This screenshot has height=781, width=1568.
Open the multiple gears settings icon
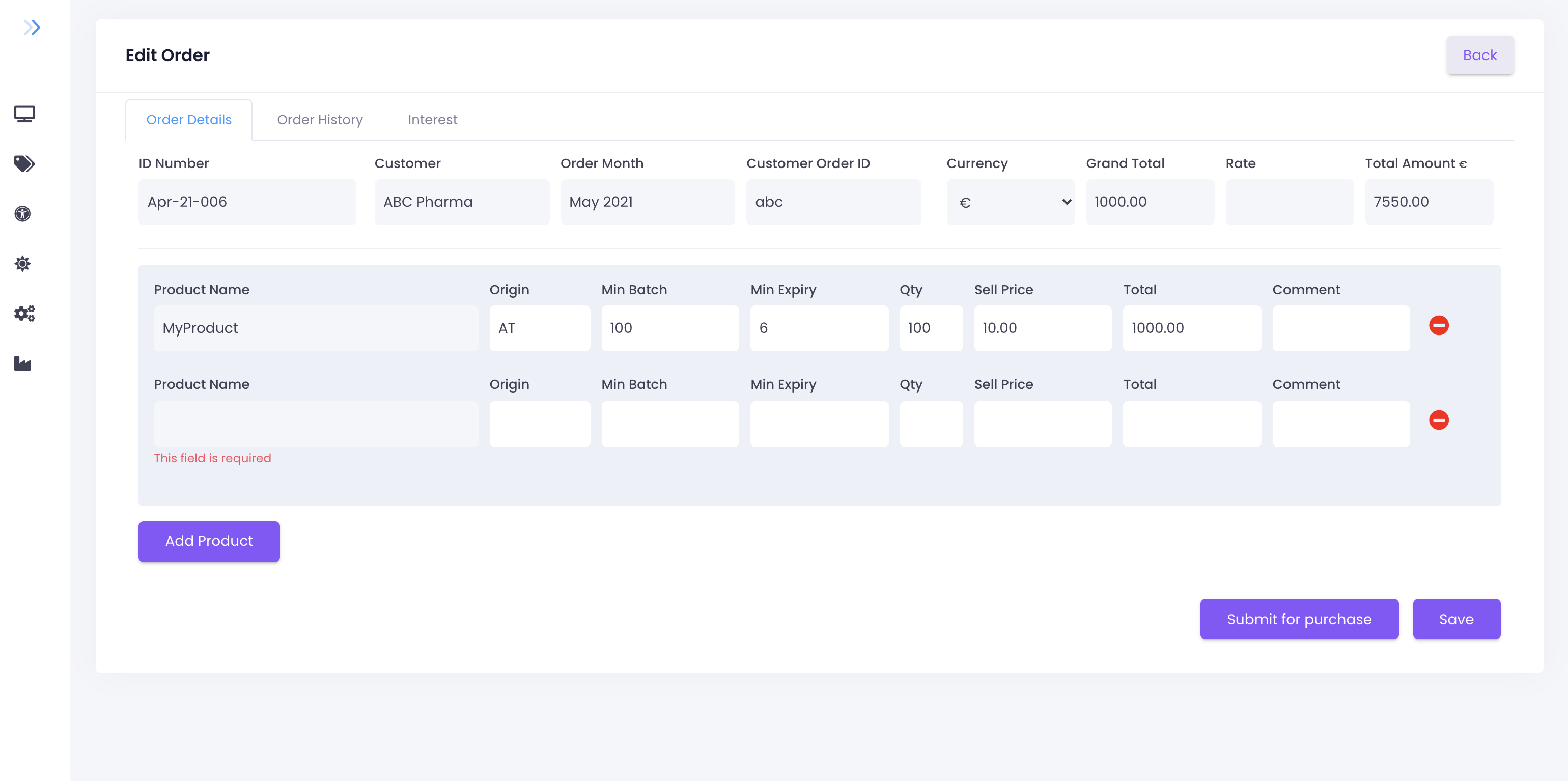pyautogui.click(x=24, y=314)
